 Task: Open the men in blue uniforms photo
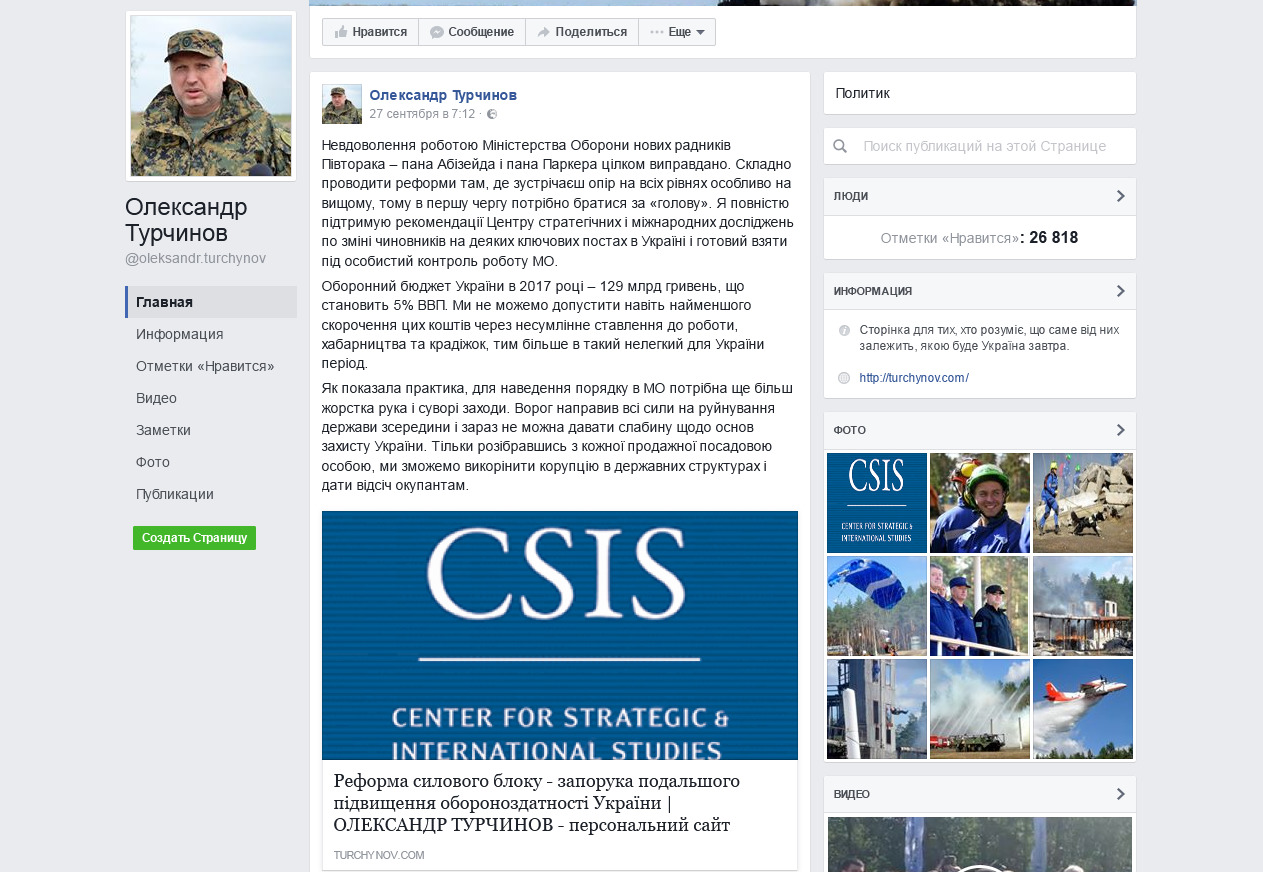pos(980,606)
